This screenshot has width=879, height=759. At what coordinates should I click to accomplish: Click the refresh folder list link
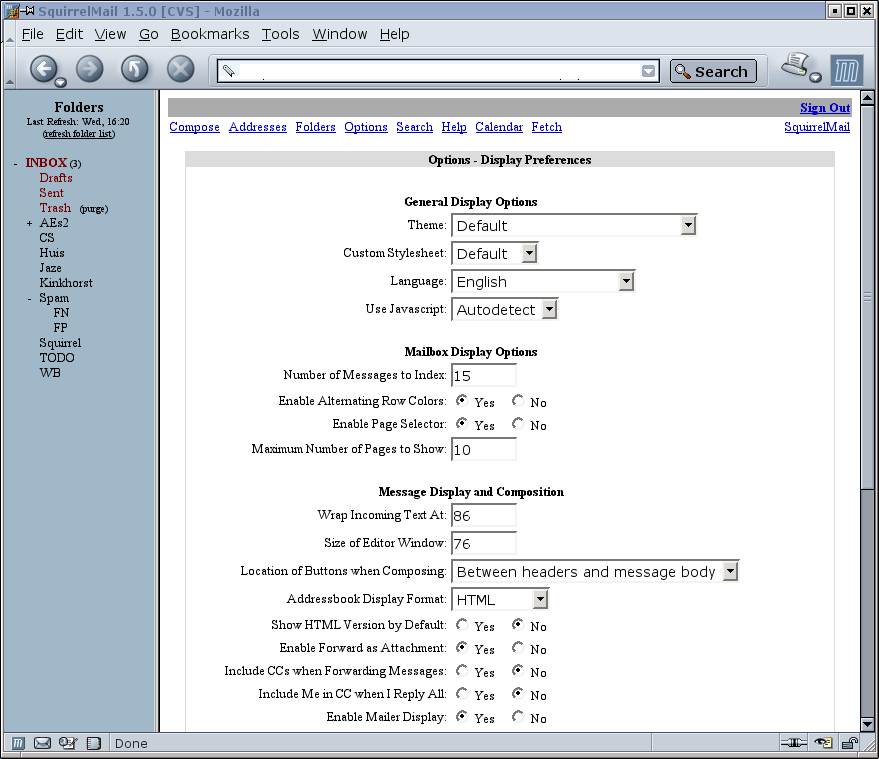tap(79, 134)
